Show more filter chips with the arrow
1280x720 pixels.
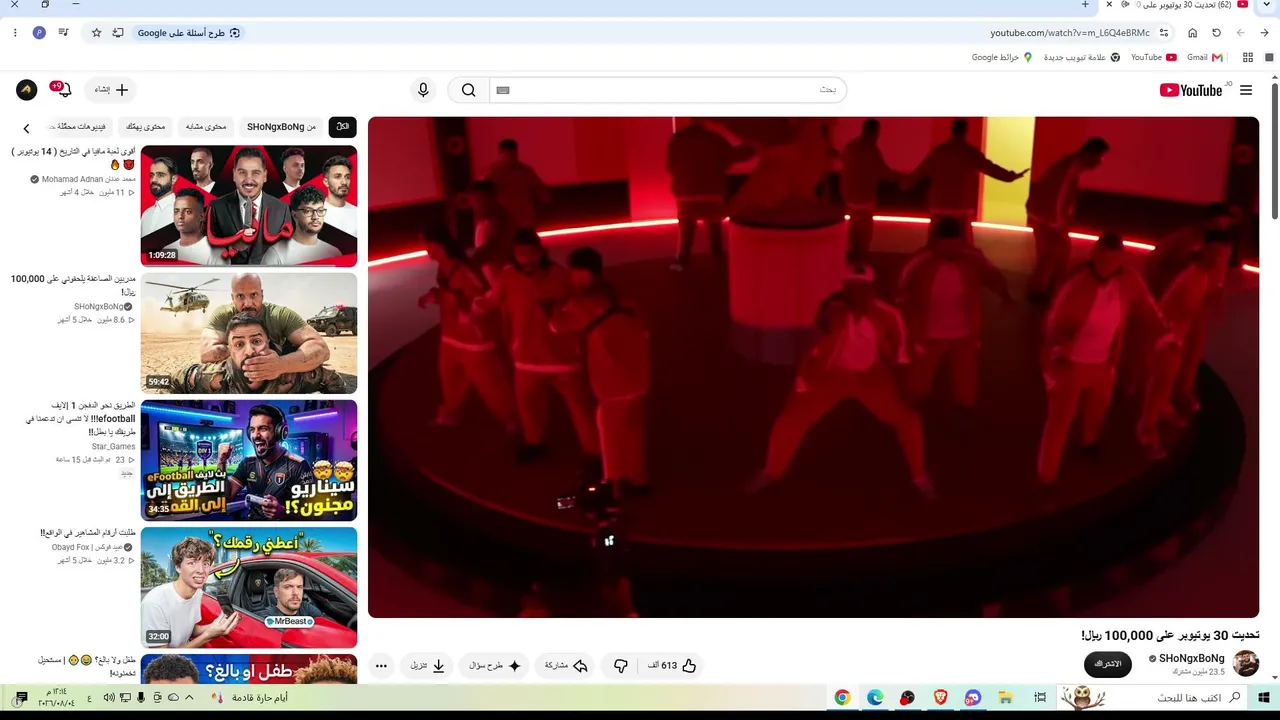coord(27,128)
